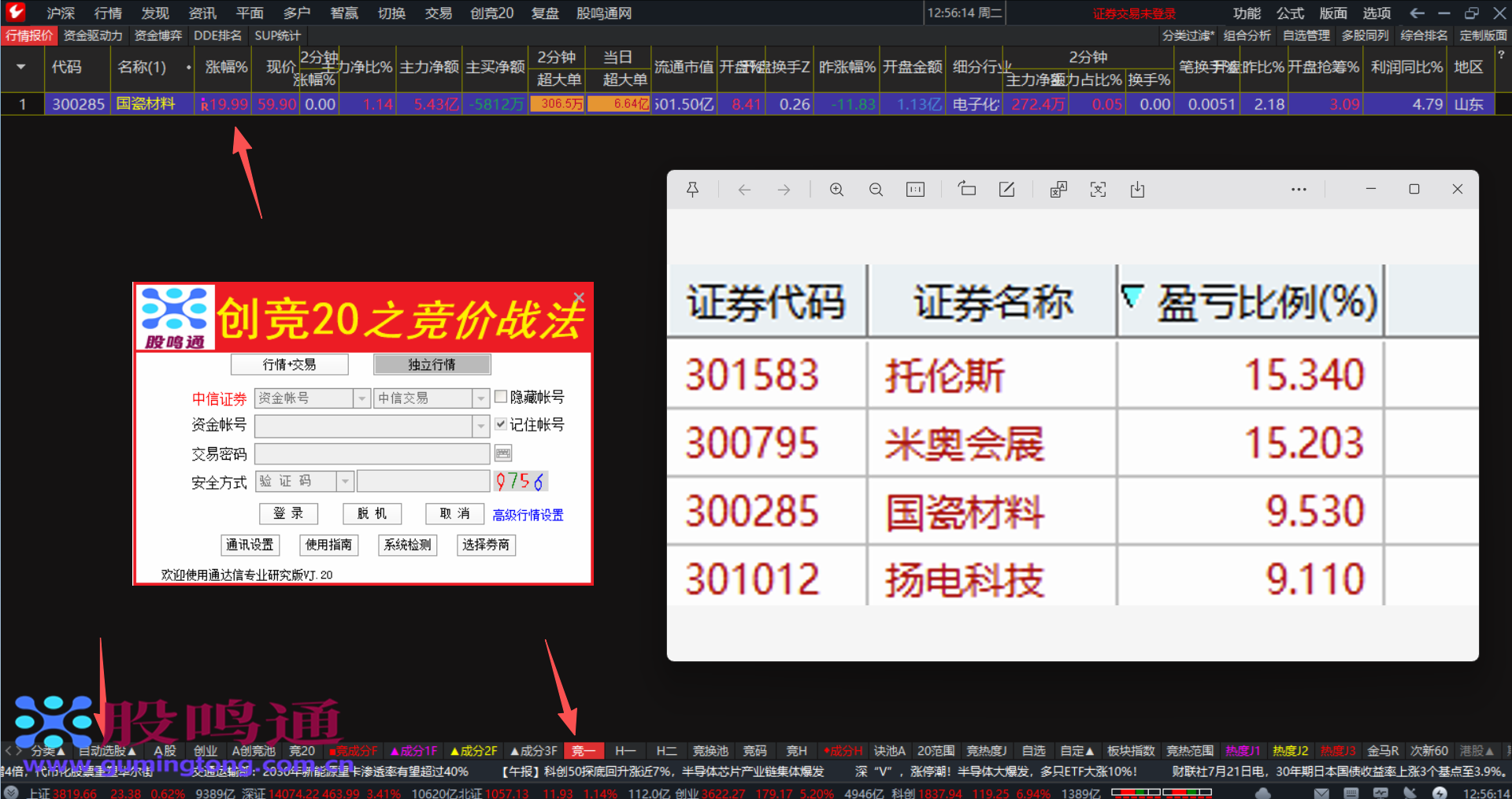Click the keyboard icon in bottom status bar
This screenshot has width=1512, height=799.
(x=1351, y=793)
